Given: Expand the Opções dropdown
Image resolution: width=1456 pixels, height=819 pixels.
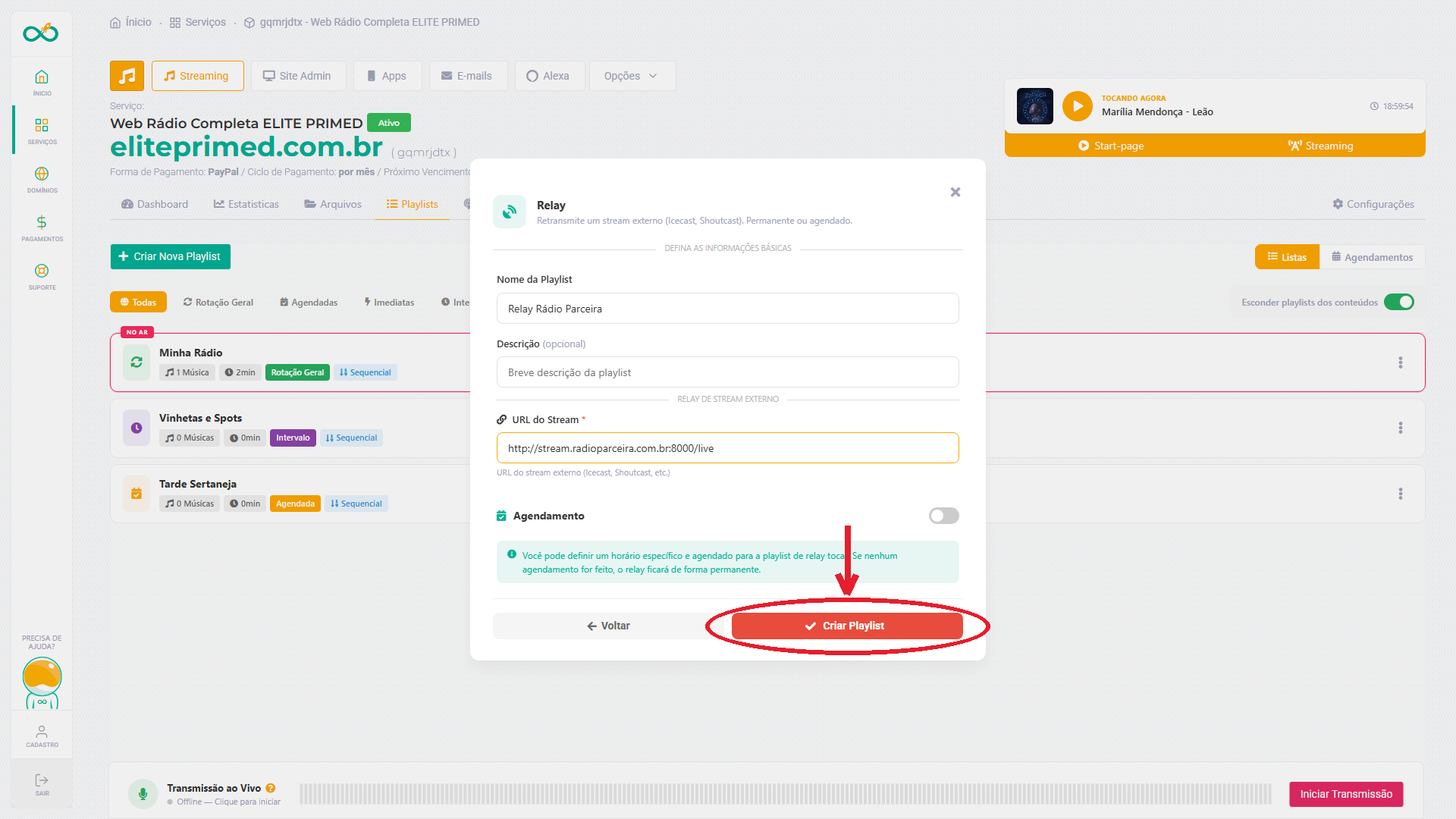Looking at the screenshot, I should (632, 76).
